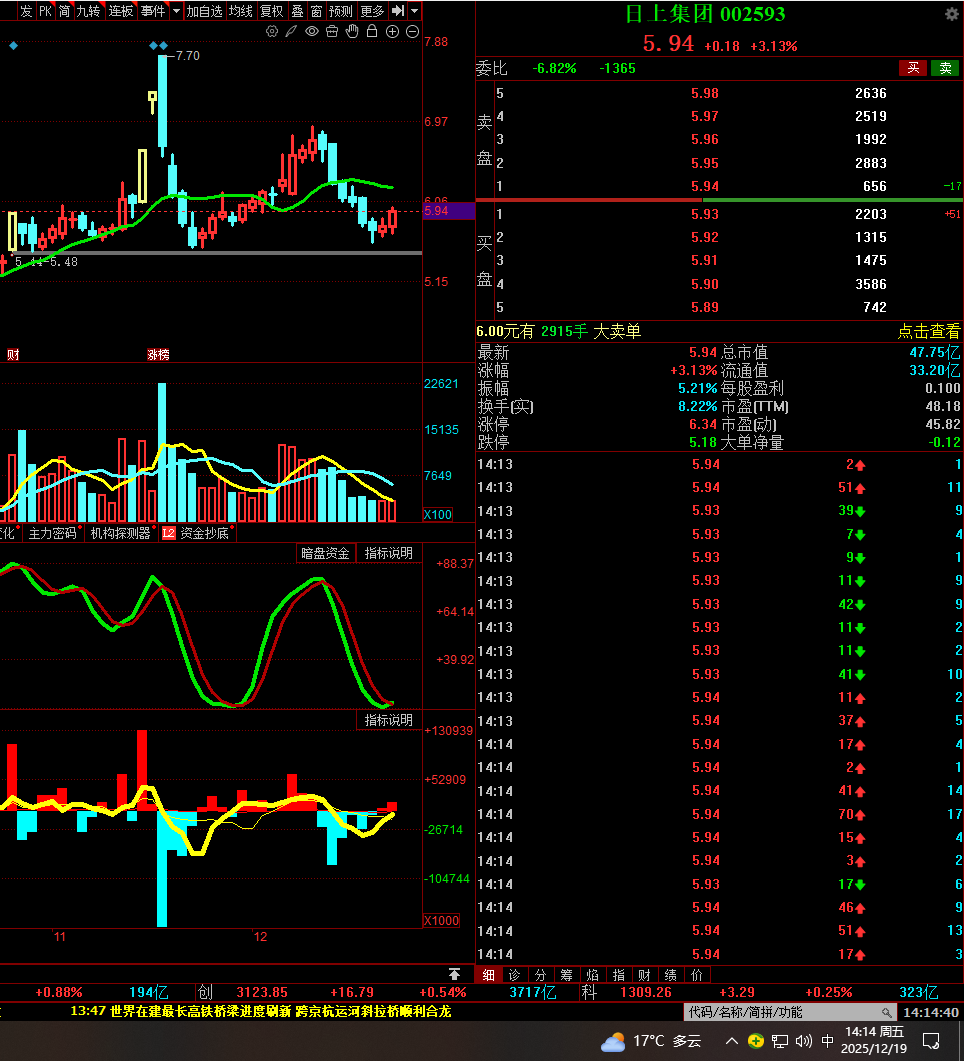Select the 资金抄底 indicator tab
Image resolution: width=964 pixels, height=1061 pixels.
[204, 533]
